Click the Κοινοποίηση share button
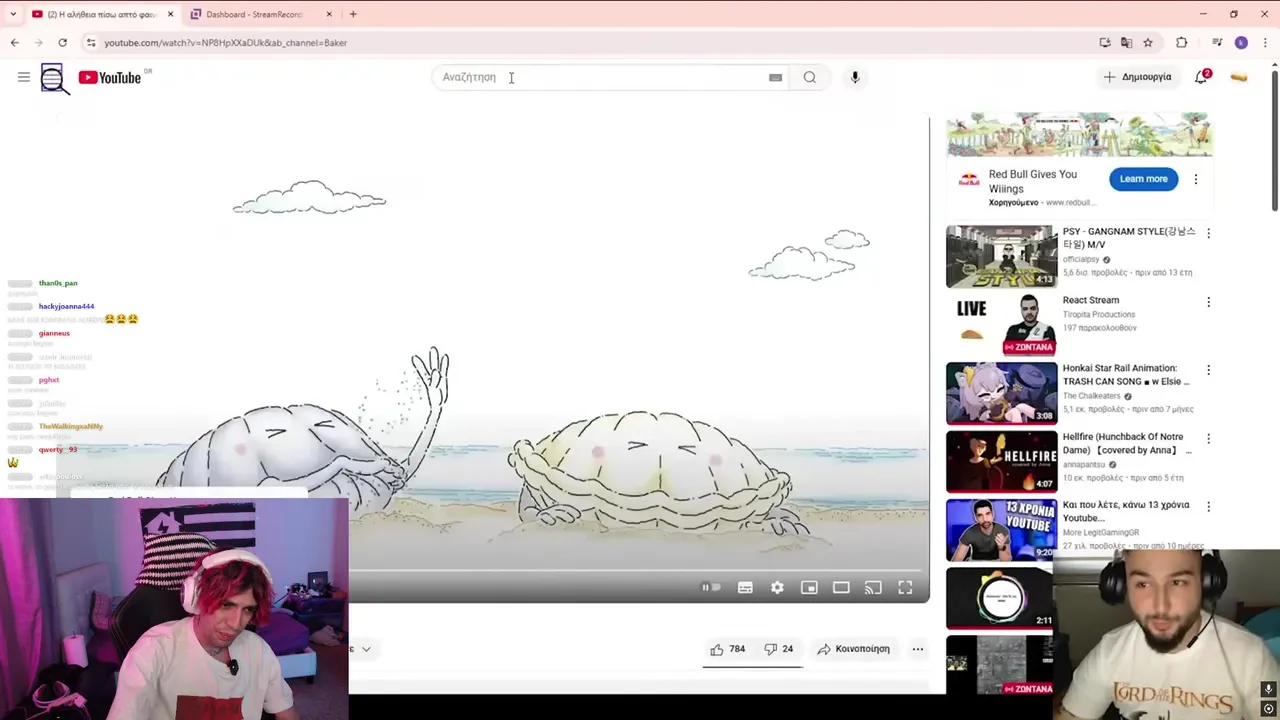The image size is (1280, 720). (x=853, y=649)
